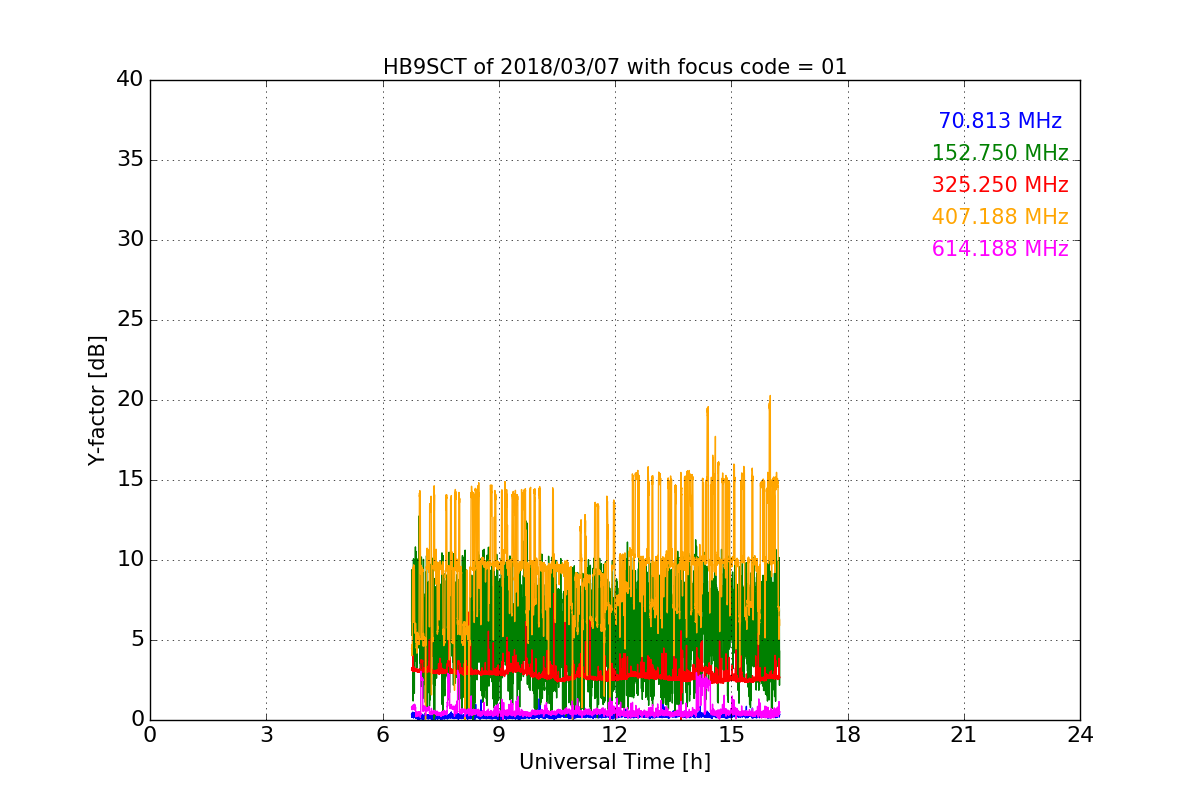Click x-axis tick value 21

click(x=964, y=735)
